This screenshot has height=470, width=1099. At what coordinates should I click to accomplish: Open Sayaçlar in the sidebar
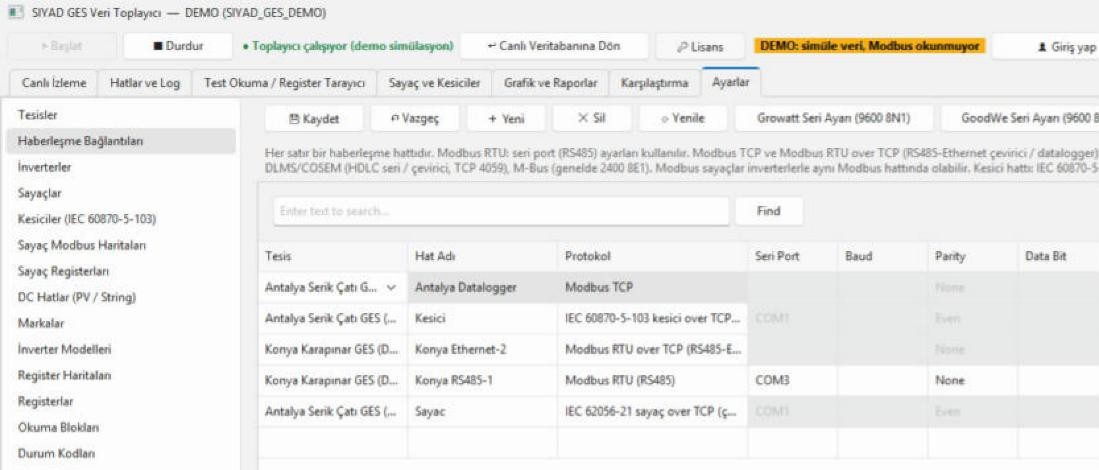[119, 193]
